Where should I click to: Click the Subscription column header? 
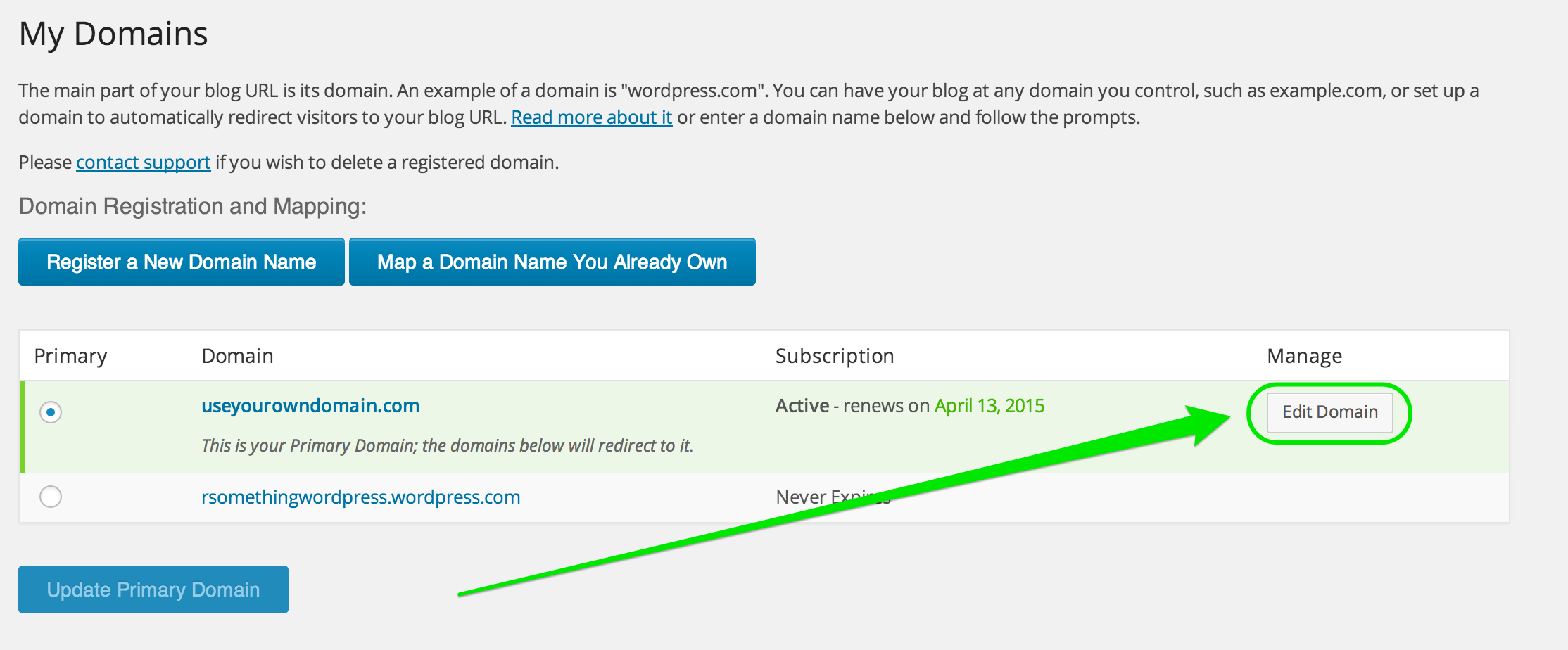tap(833, 356)
